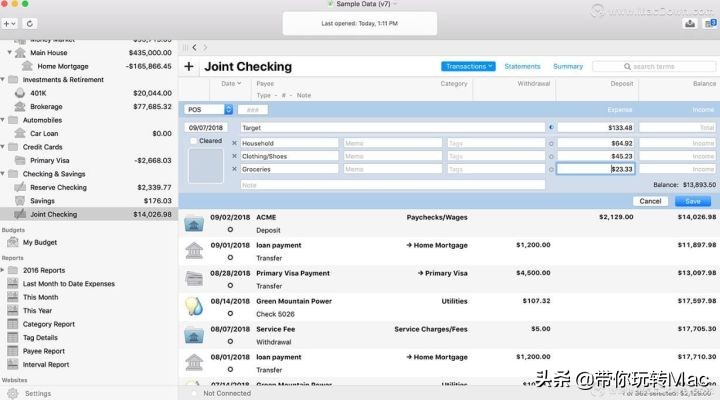Toggle cleared circle on Green Mountain Power 08/14
720x400 pixels.
[230, 314]
